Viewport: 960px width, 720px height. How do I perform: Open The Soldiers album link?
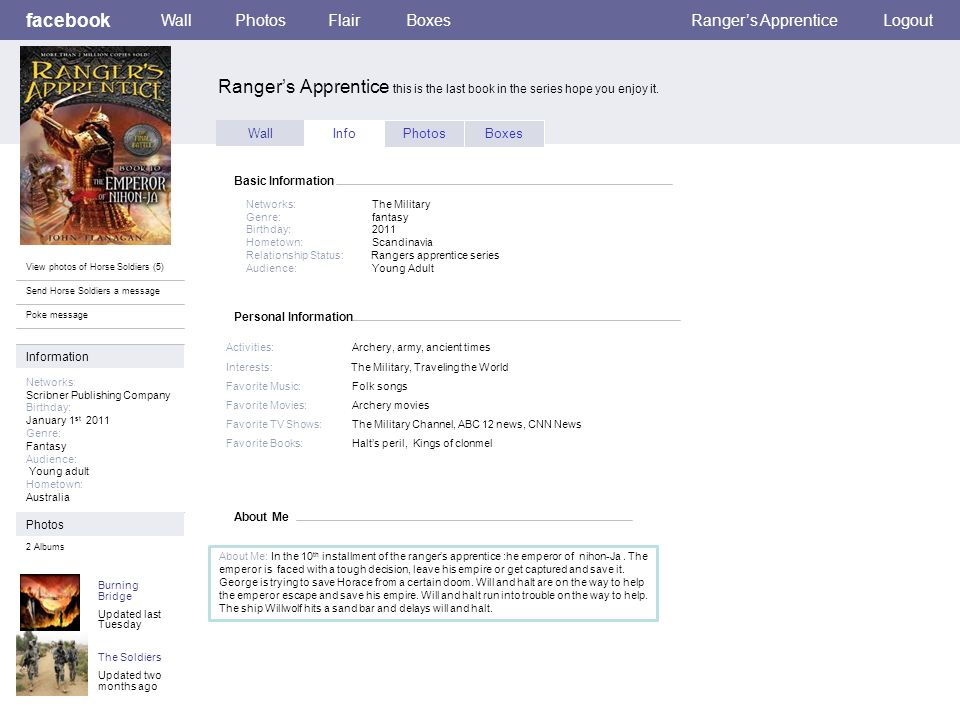pyautogui.click(x=130, y=657)
